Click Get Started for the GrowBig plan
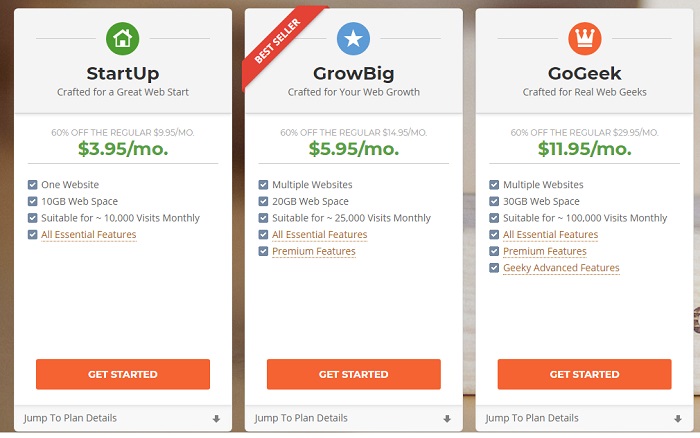 354,374
